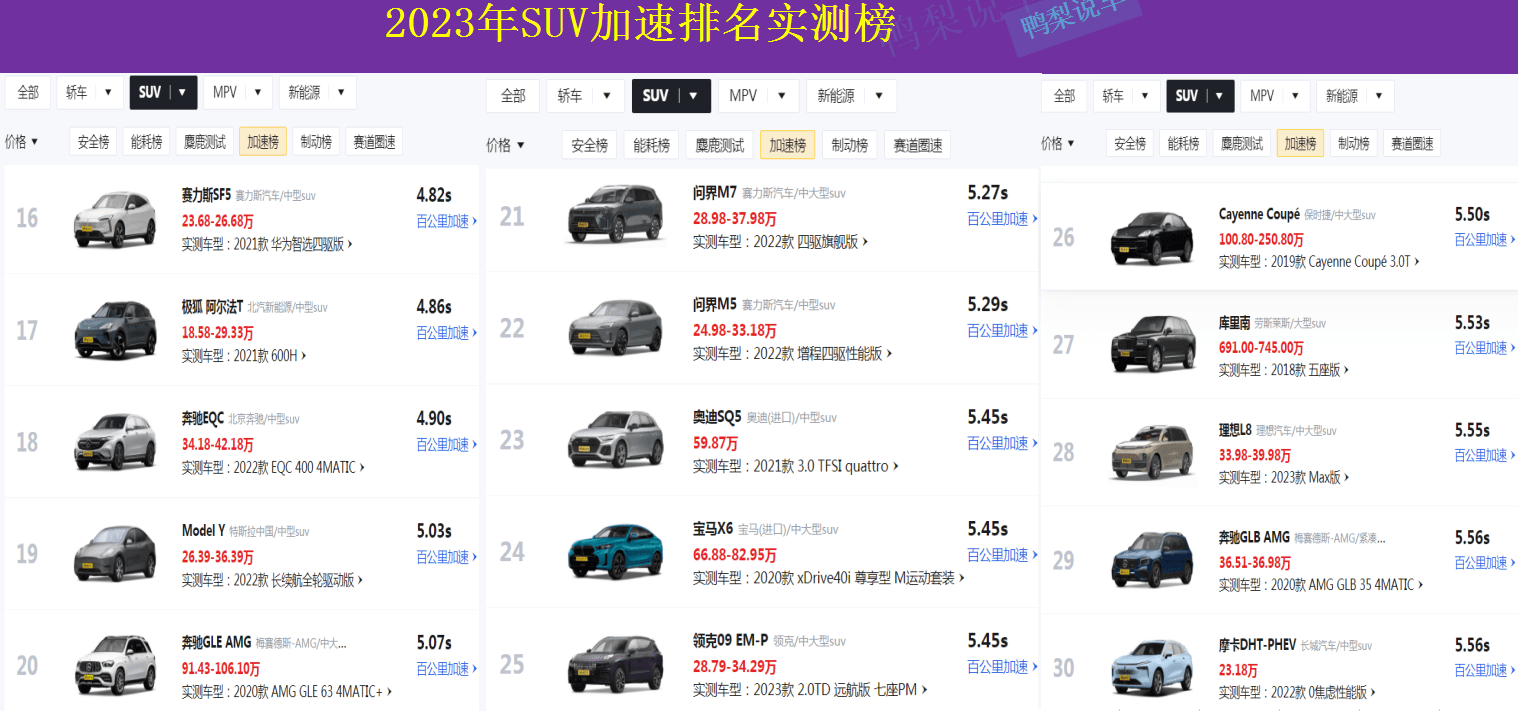The height and width of the screenshot is (711, 1518).
Task: Open the 价格 filter in rank 21-25 panel
Action: pos(505,145)
